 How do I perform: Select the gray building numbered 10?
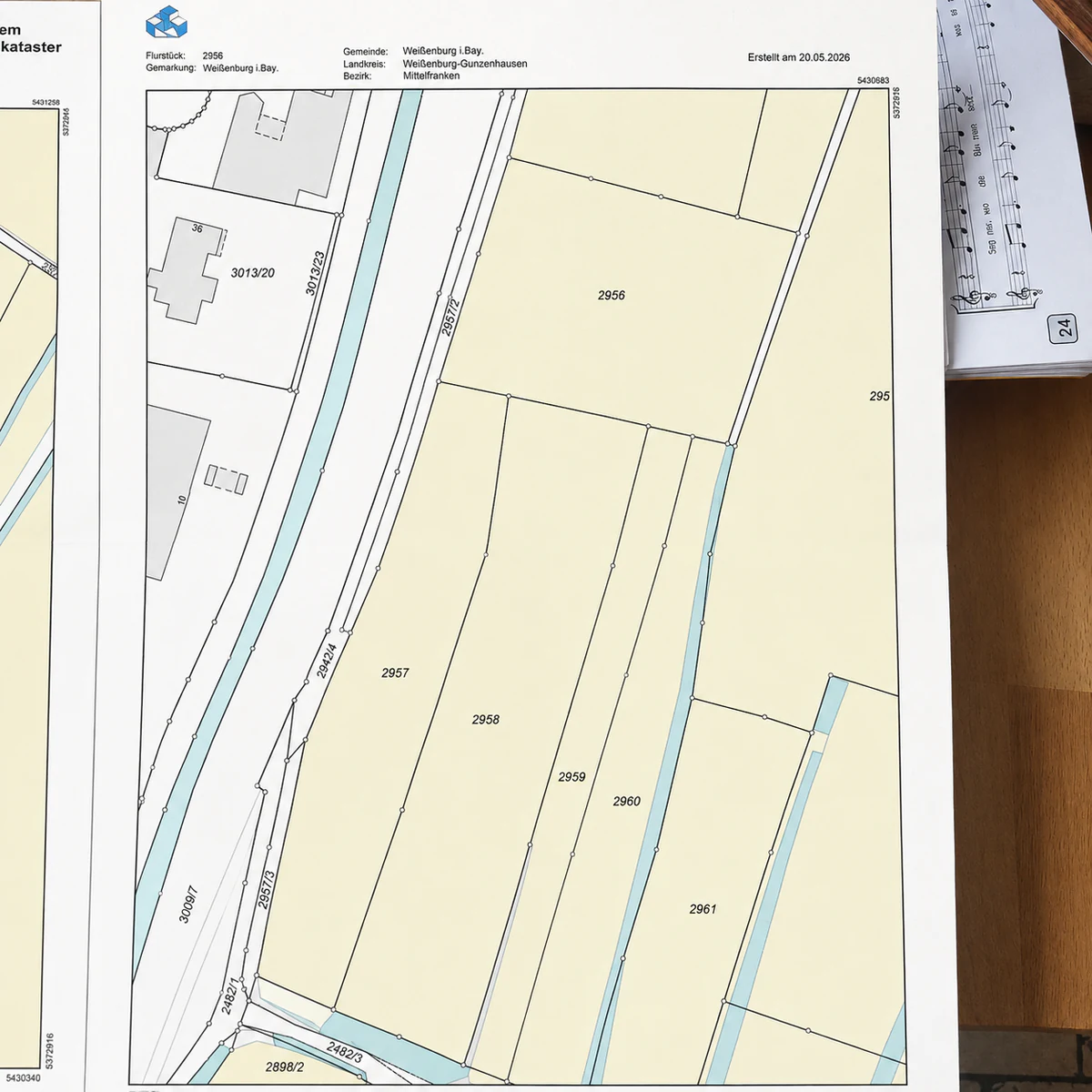coord(177,491)
